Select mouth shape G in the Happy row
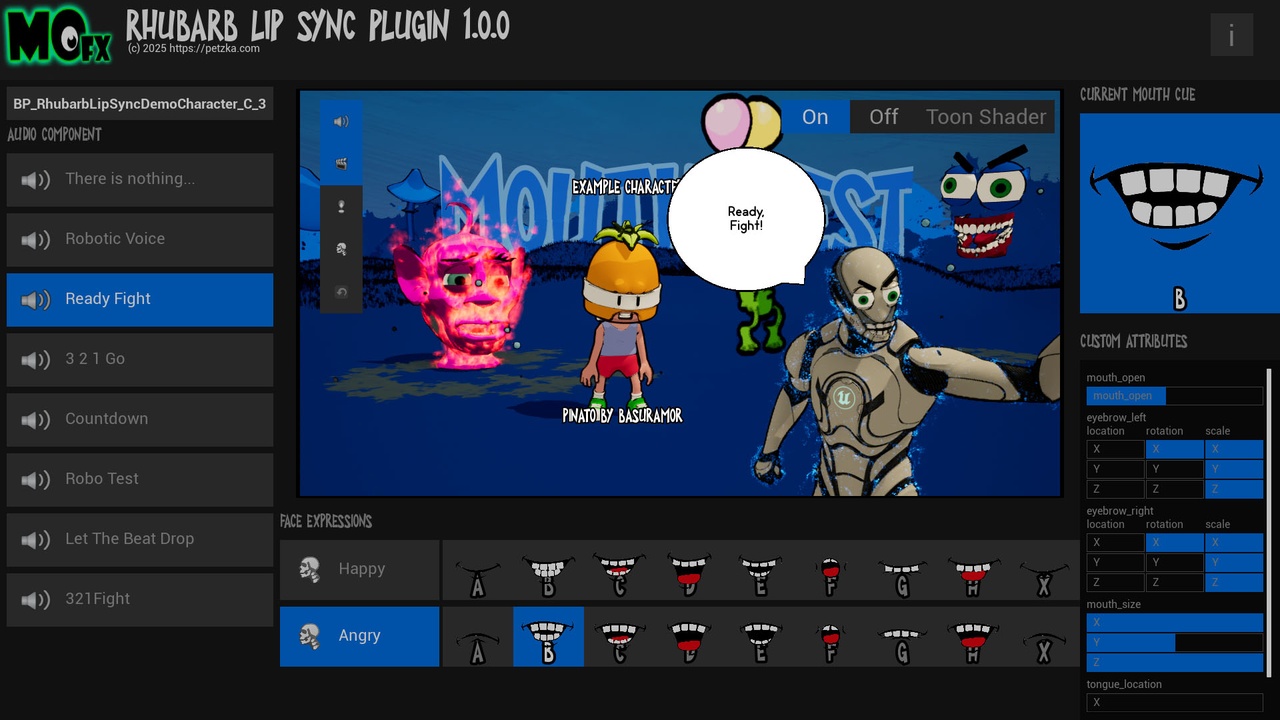This screenshot has height=720, width=1280. (902, 570)
